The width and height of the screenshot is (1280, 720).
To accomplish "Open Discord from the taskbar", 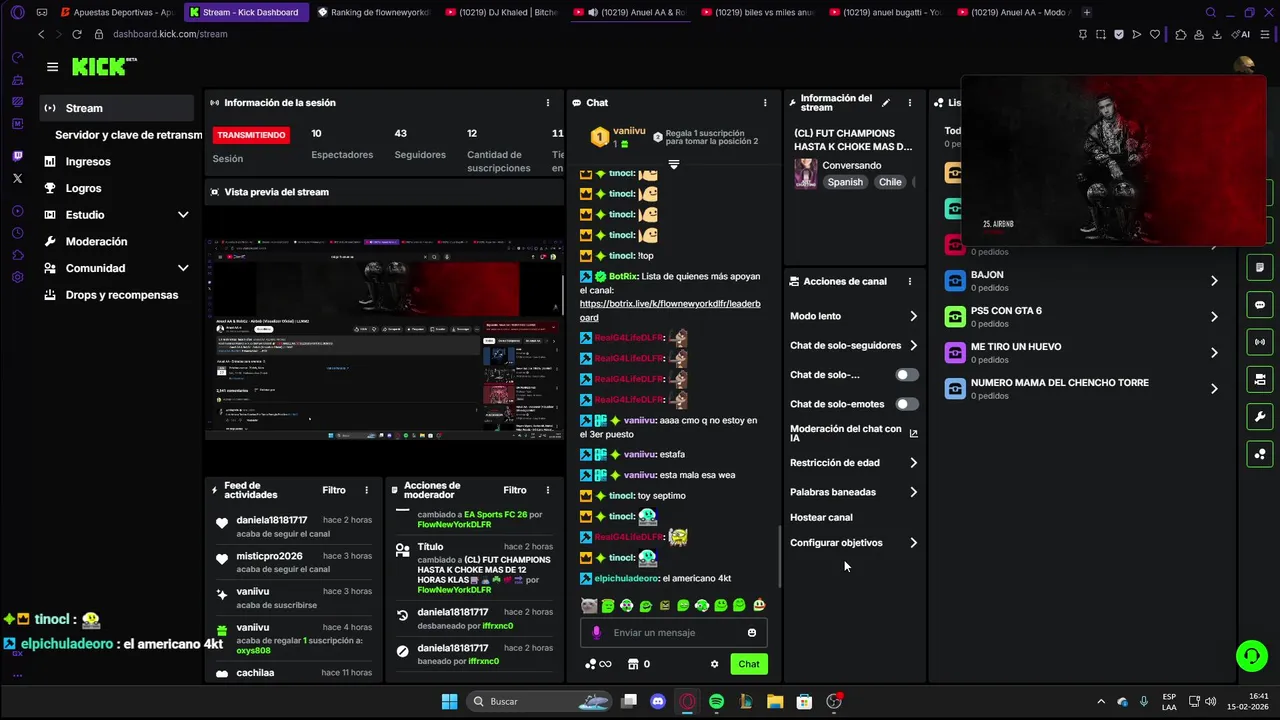I will click(657, 702).
